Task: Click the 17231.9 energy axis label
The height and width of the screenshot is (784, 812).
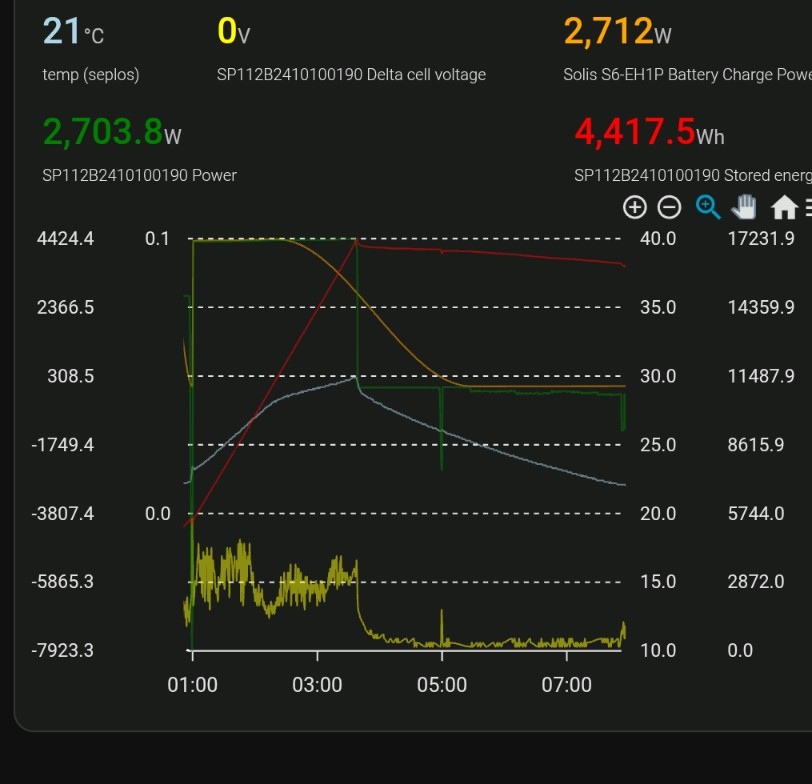Action: [x=761, y=239]
